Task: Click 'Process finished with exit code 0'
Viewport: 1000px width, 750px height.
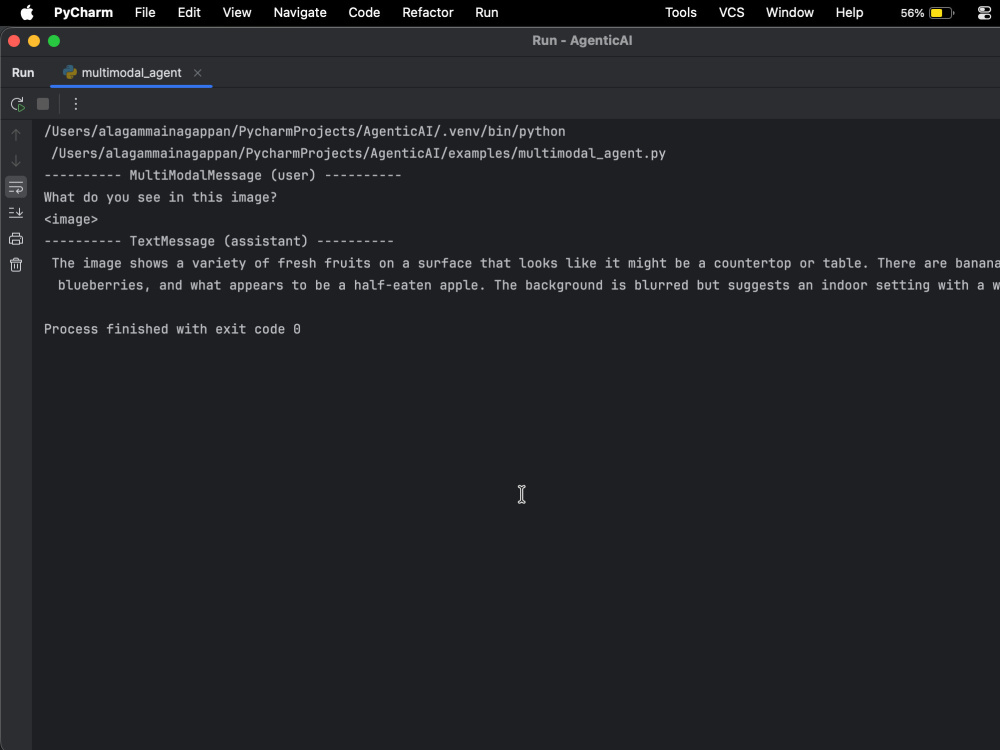Action: pos(172,329)
